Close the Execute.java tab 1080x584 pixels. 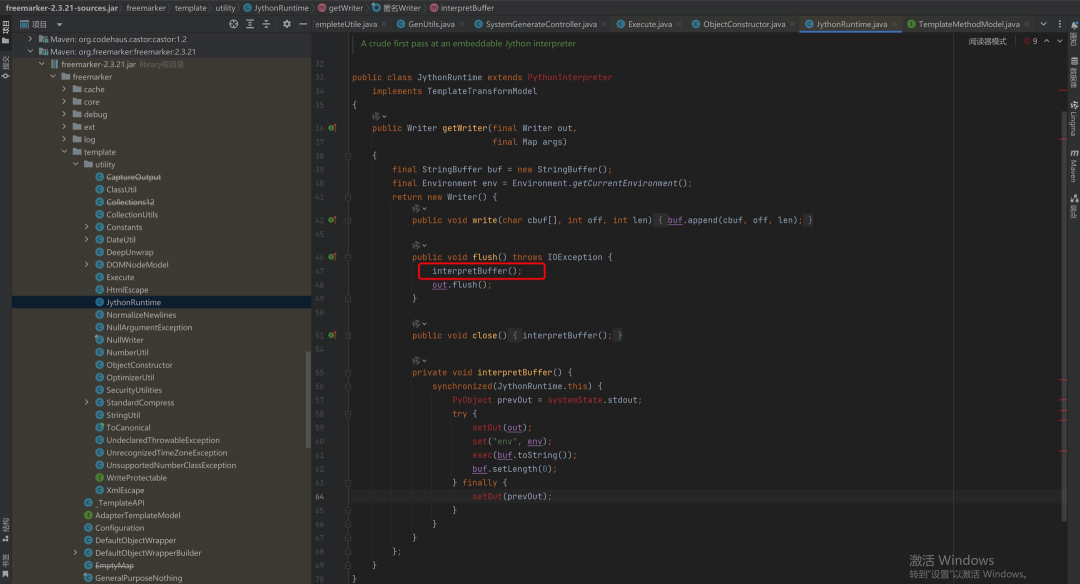(679, 24)
